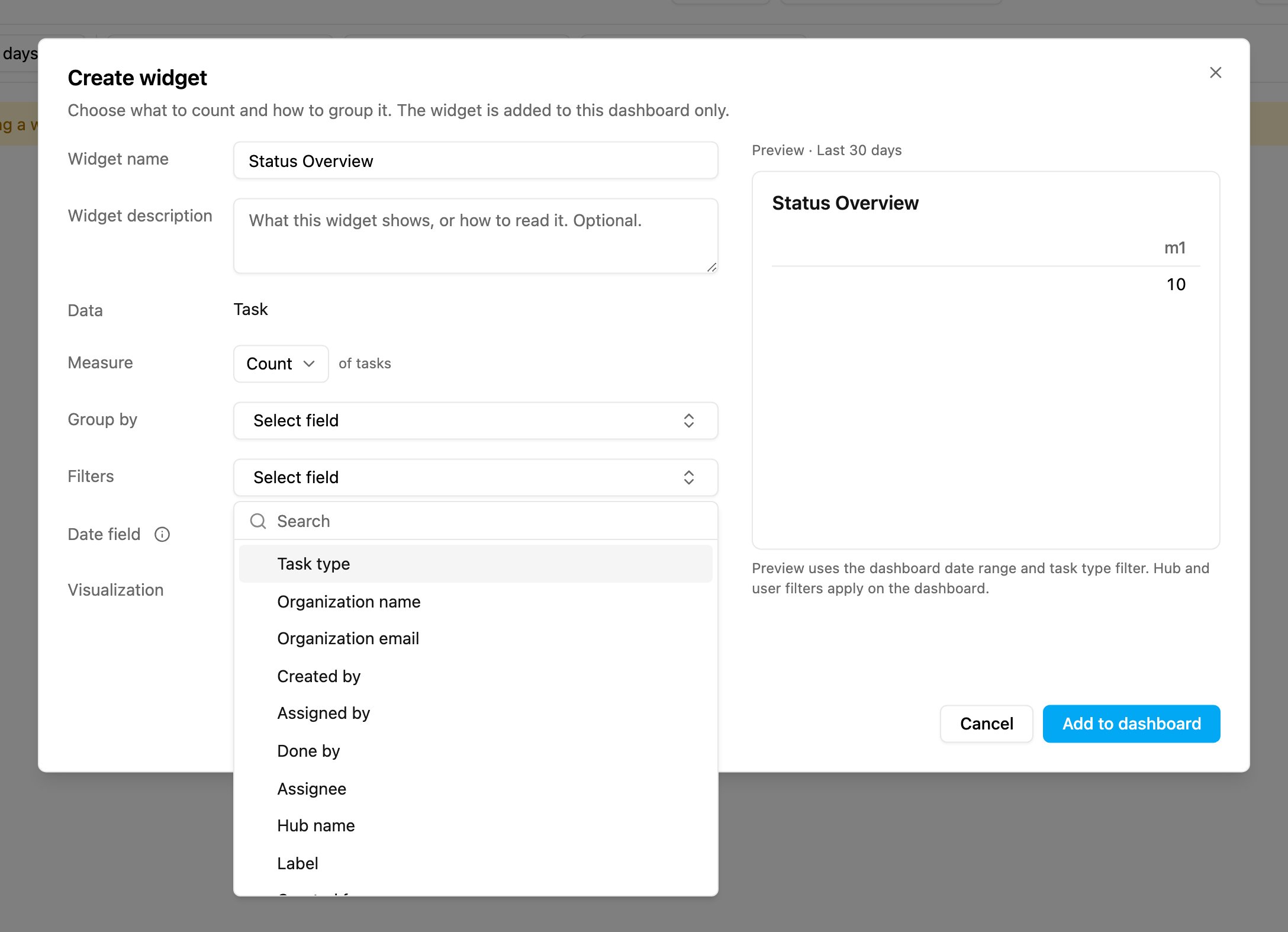Click the resize handle of description box
The image size is (1288, 932).
click(711, 268)
